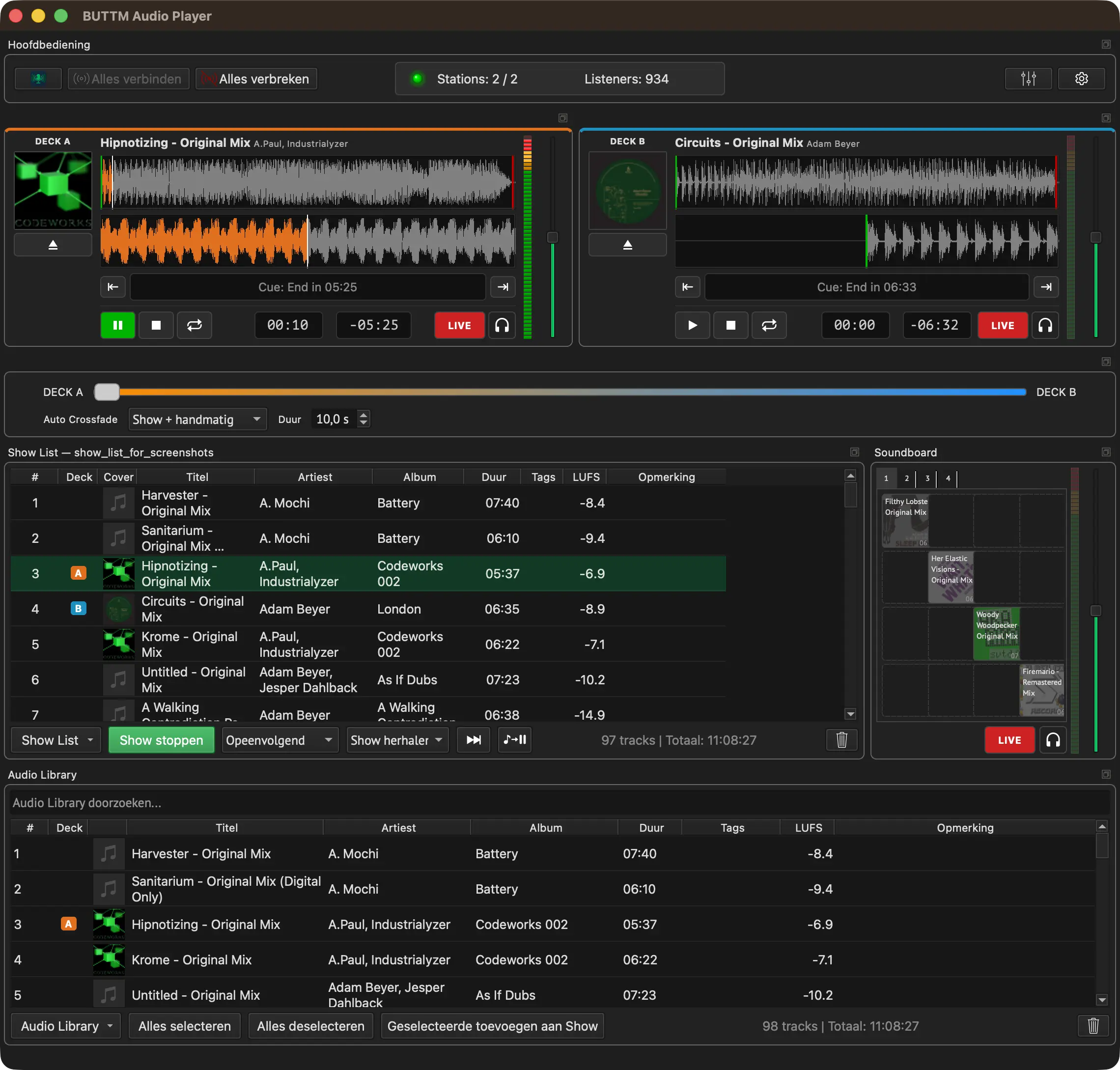Open the Auto Crossfade mode dropdown
This screenshot has width=1120, height=1070.
coord(197,419)
